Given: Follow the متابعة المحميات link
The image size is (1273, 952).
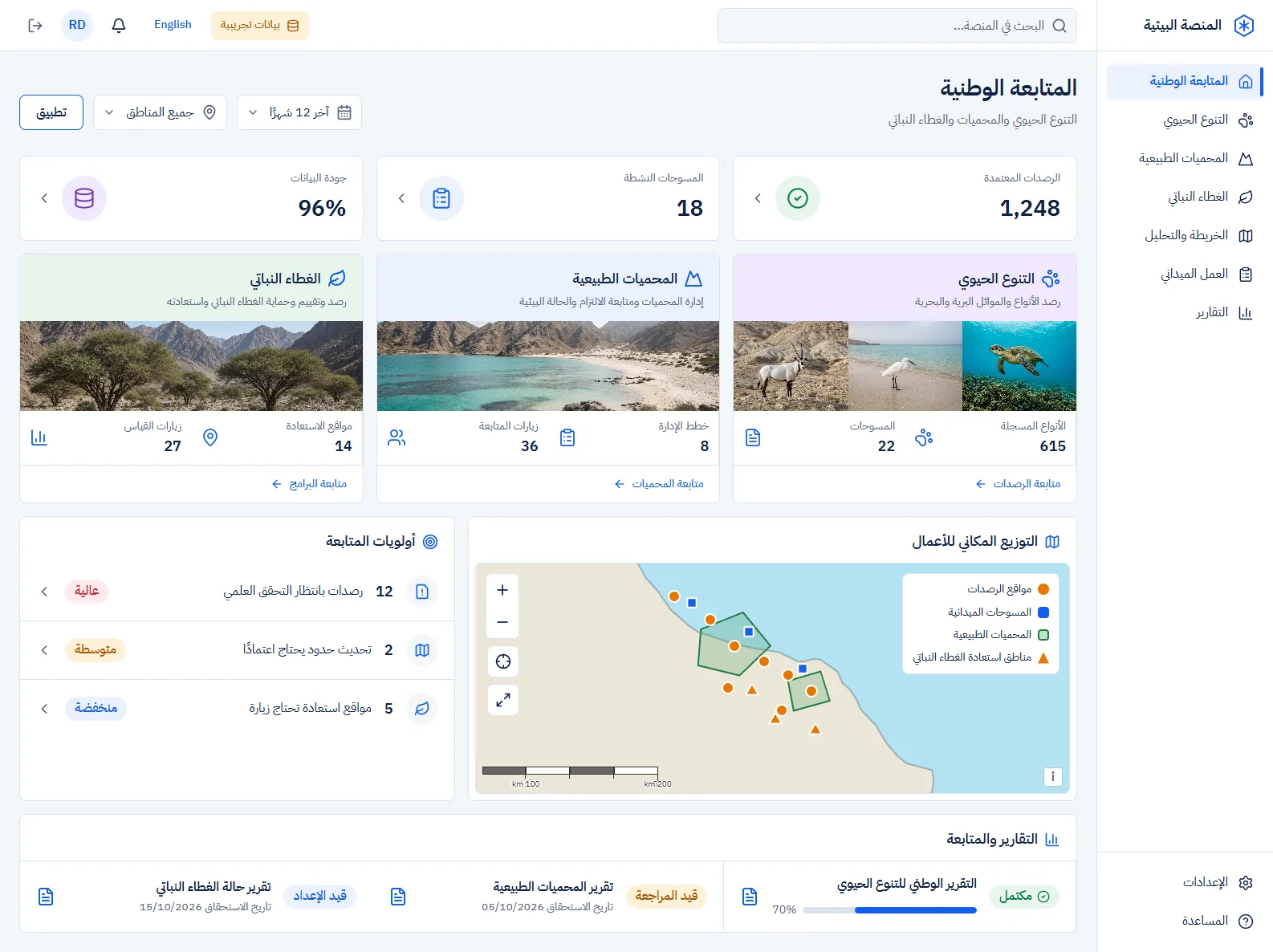Looking at the screenshot, I should click(659, 484).
